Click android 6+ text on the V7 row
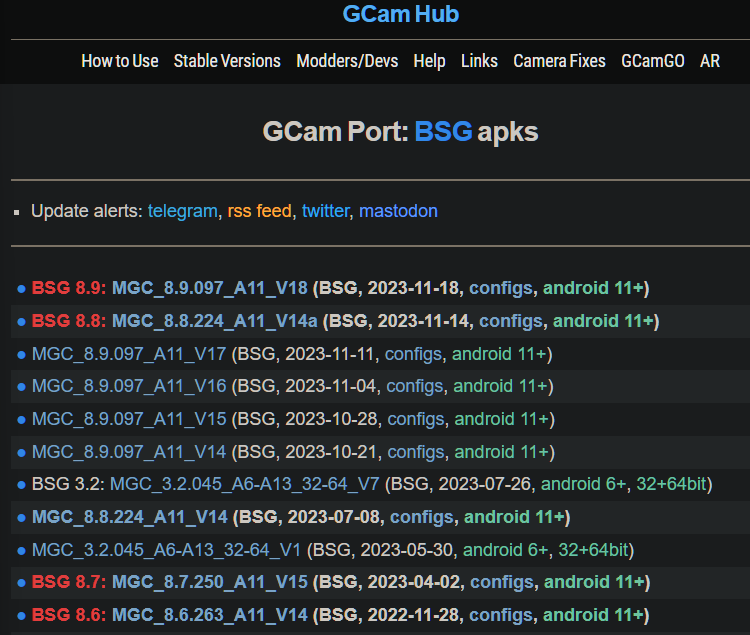750x635 pixels. pyautogui.click(x=583, y=484)
